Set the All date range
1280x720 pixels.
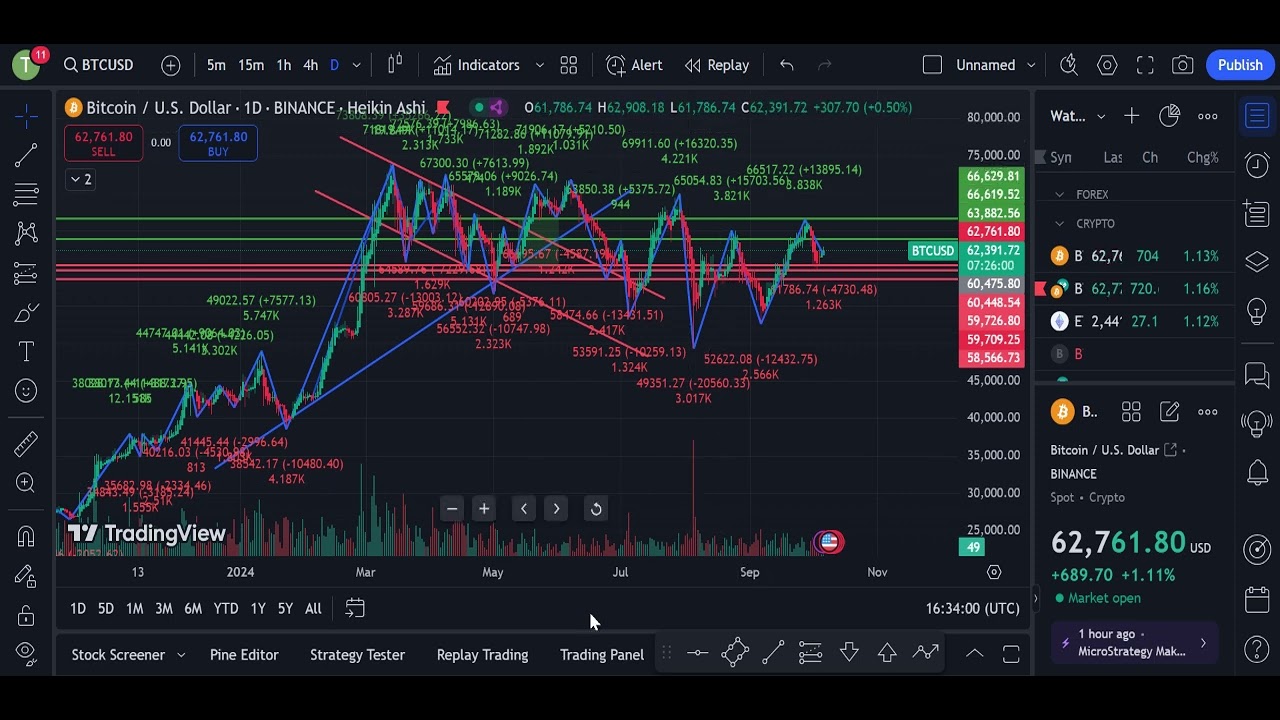tap(313, 608)
